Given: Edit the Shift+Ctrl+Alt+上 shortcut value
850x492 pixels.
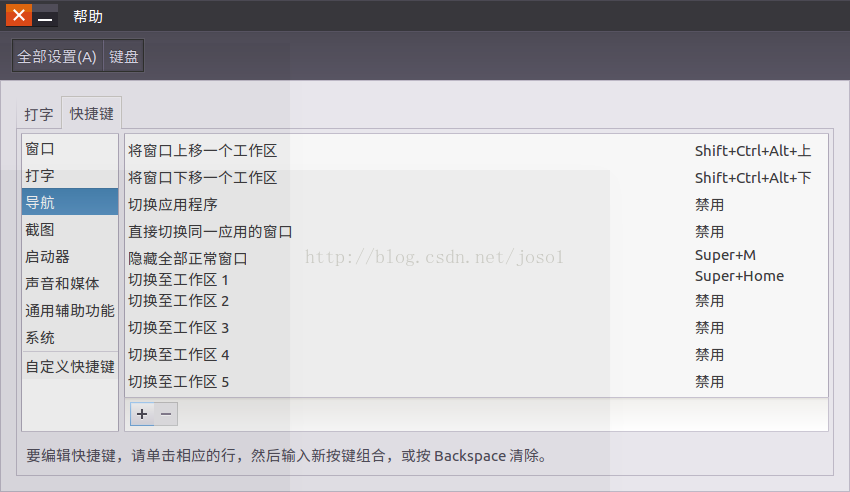Looking at the screenshot, I should 753,151.
